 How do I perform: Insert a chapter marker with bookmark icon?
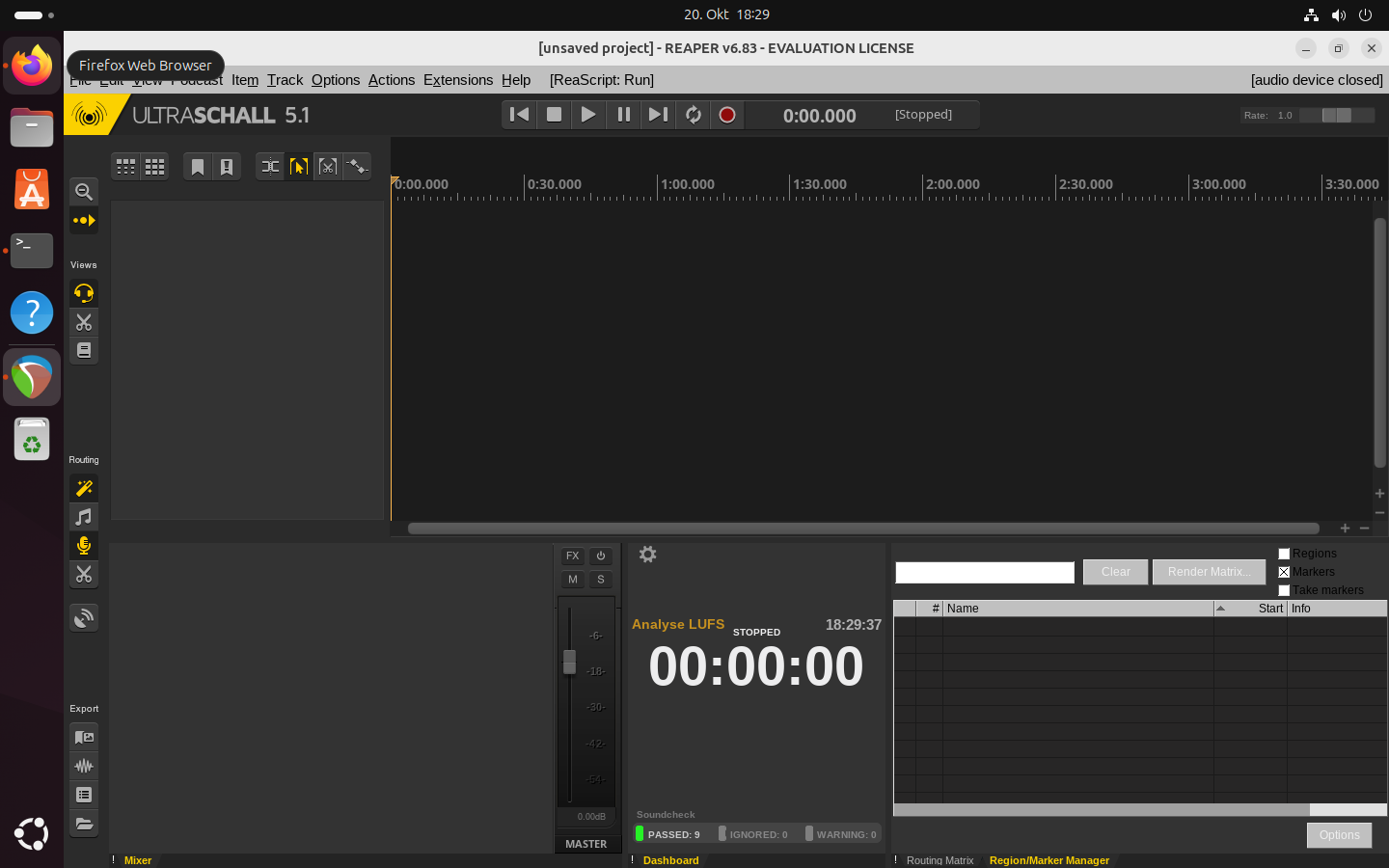(198, 167)
